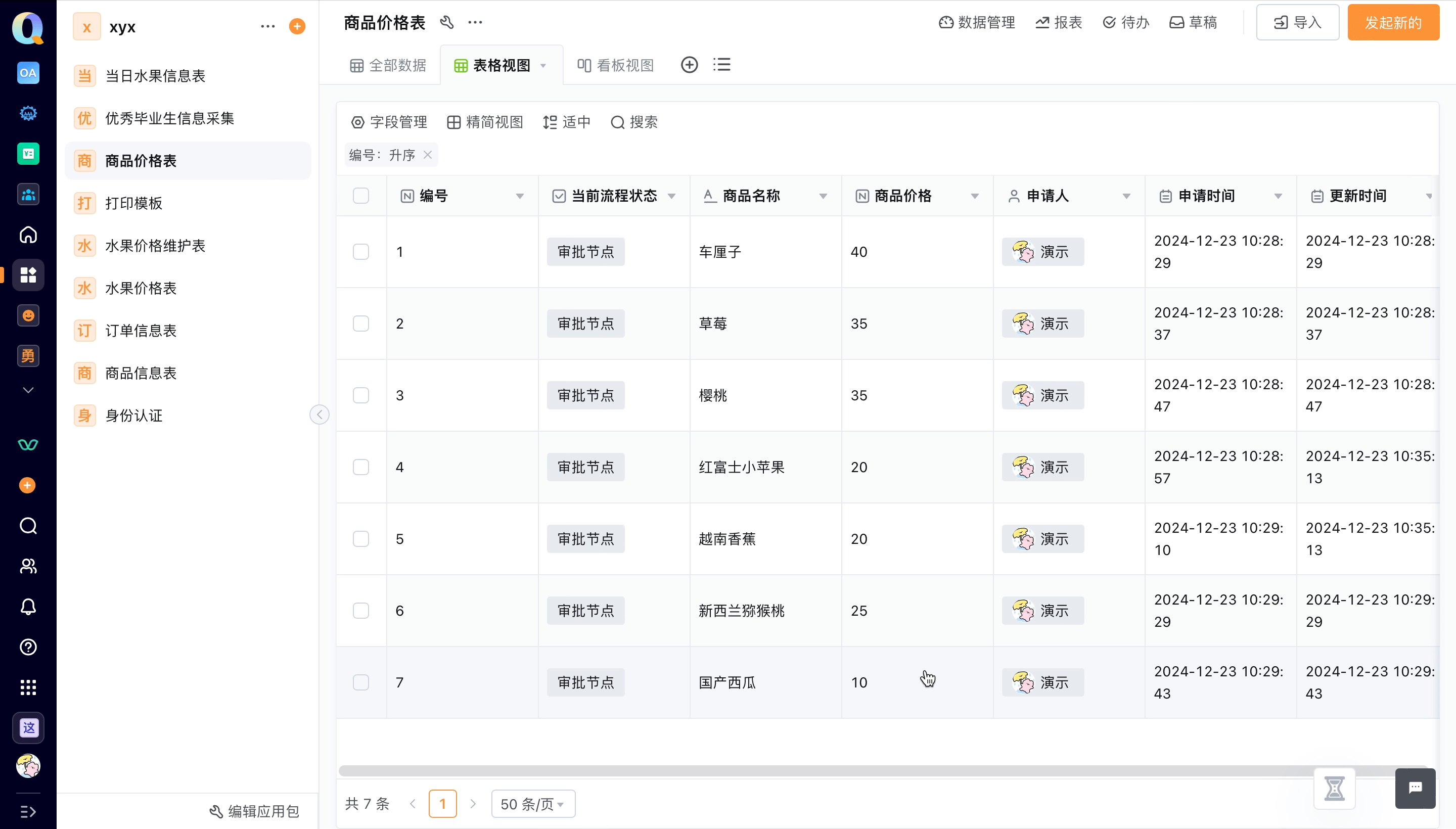Open 草稿 in top menu
The width and height of the screenshot is (1456, 829).
click(1193, 23)
